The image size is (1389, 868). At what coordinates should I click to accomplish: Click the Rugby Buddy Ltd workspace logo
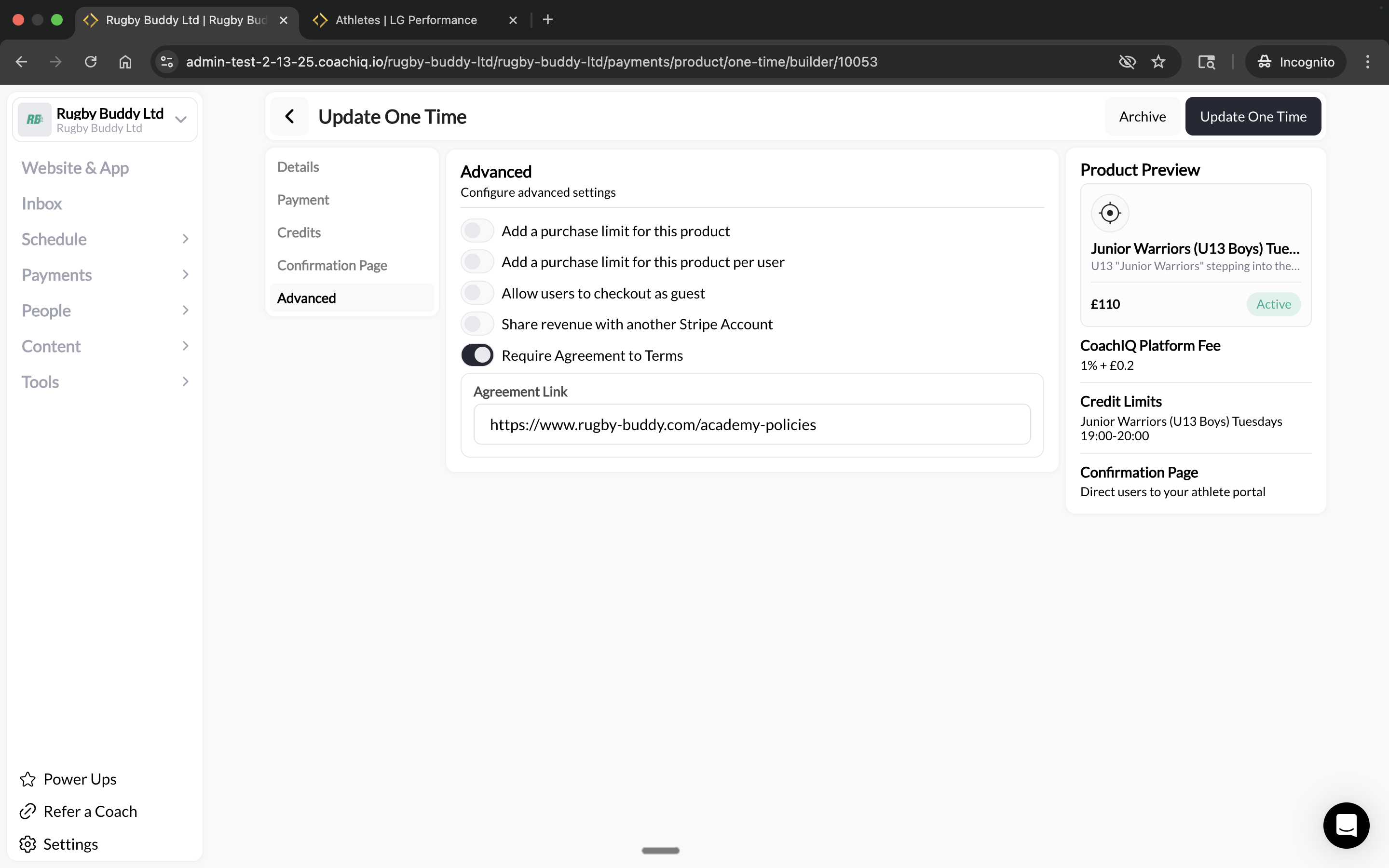34,119
